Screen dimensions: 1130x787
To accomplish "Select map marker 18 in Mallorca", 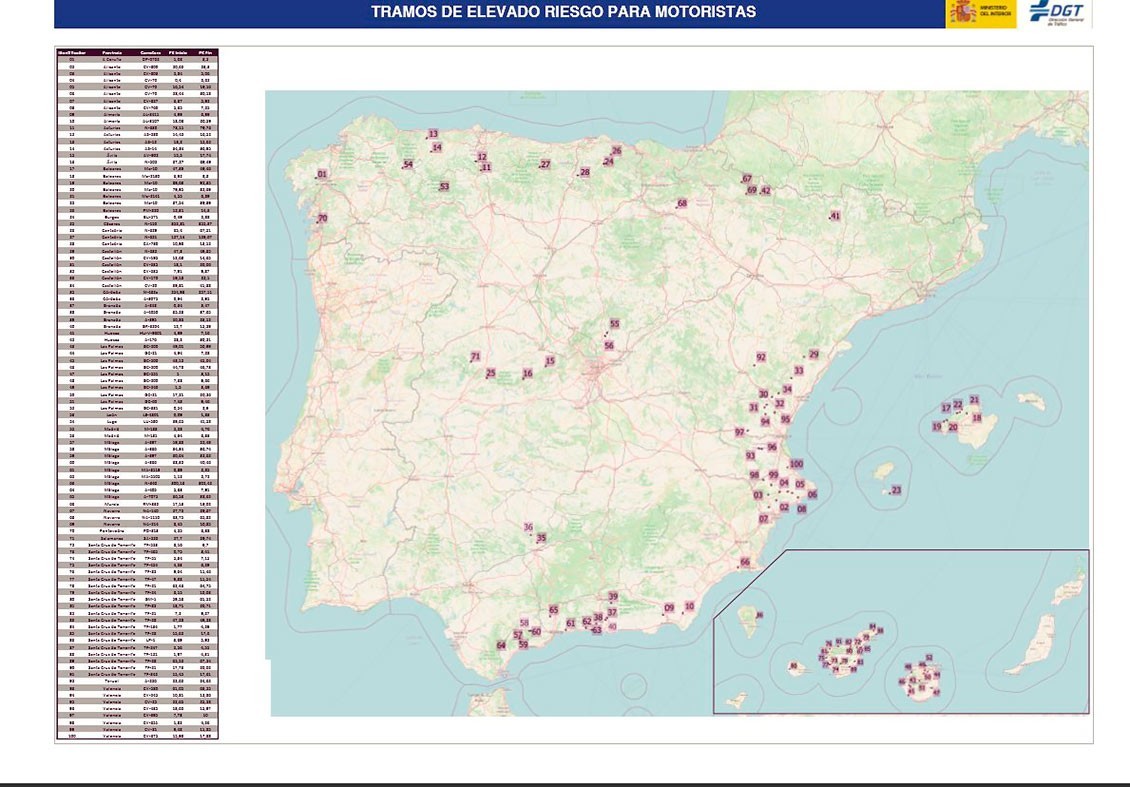I will coord(977,418).
